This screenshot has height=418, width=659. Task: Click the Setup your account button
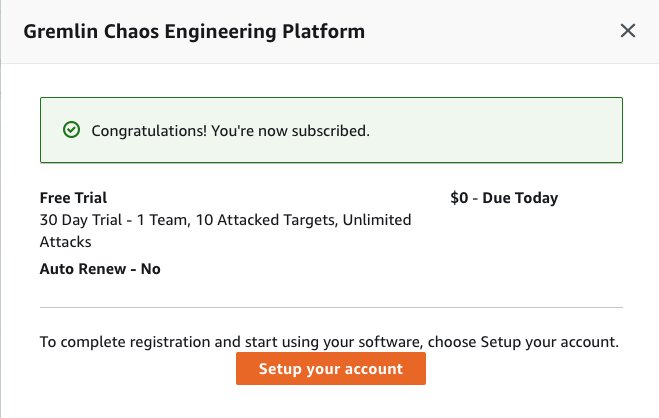331,368
